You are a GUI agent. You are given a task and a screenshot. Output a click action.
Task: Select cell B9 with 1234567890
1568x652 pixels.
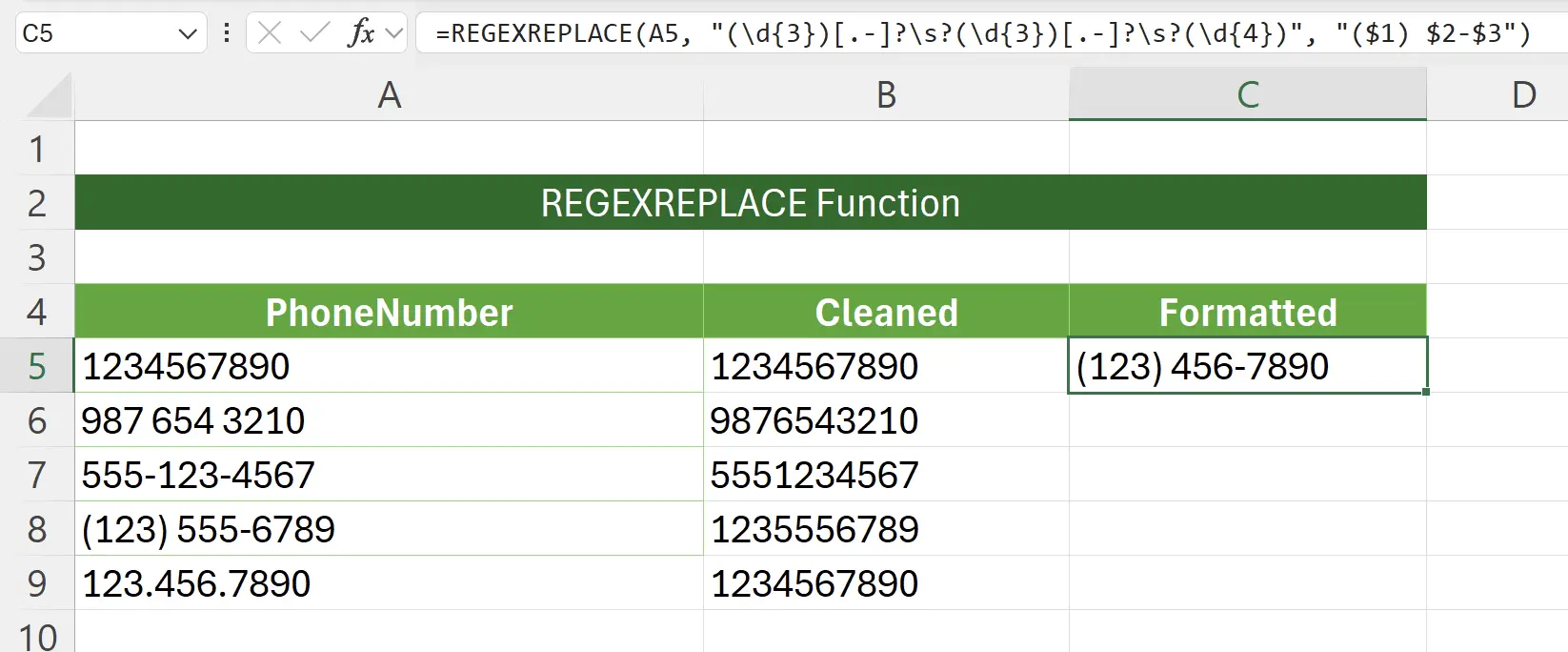click(x=886, y=583)
